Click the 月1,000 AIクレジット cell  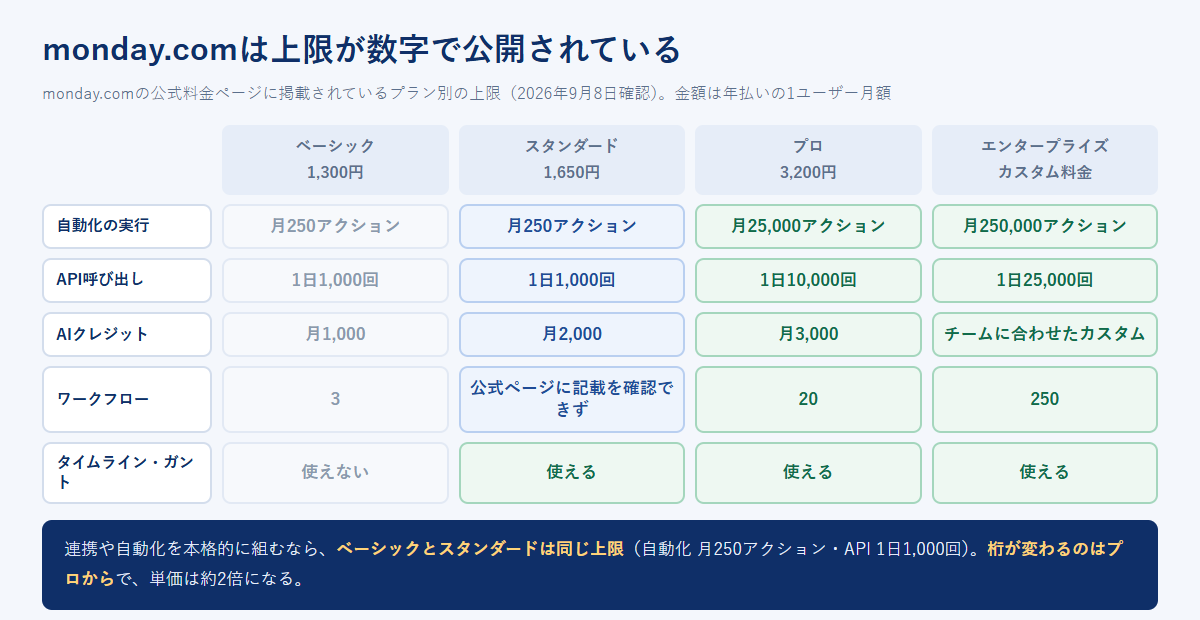(x=335, y=334)
